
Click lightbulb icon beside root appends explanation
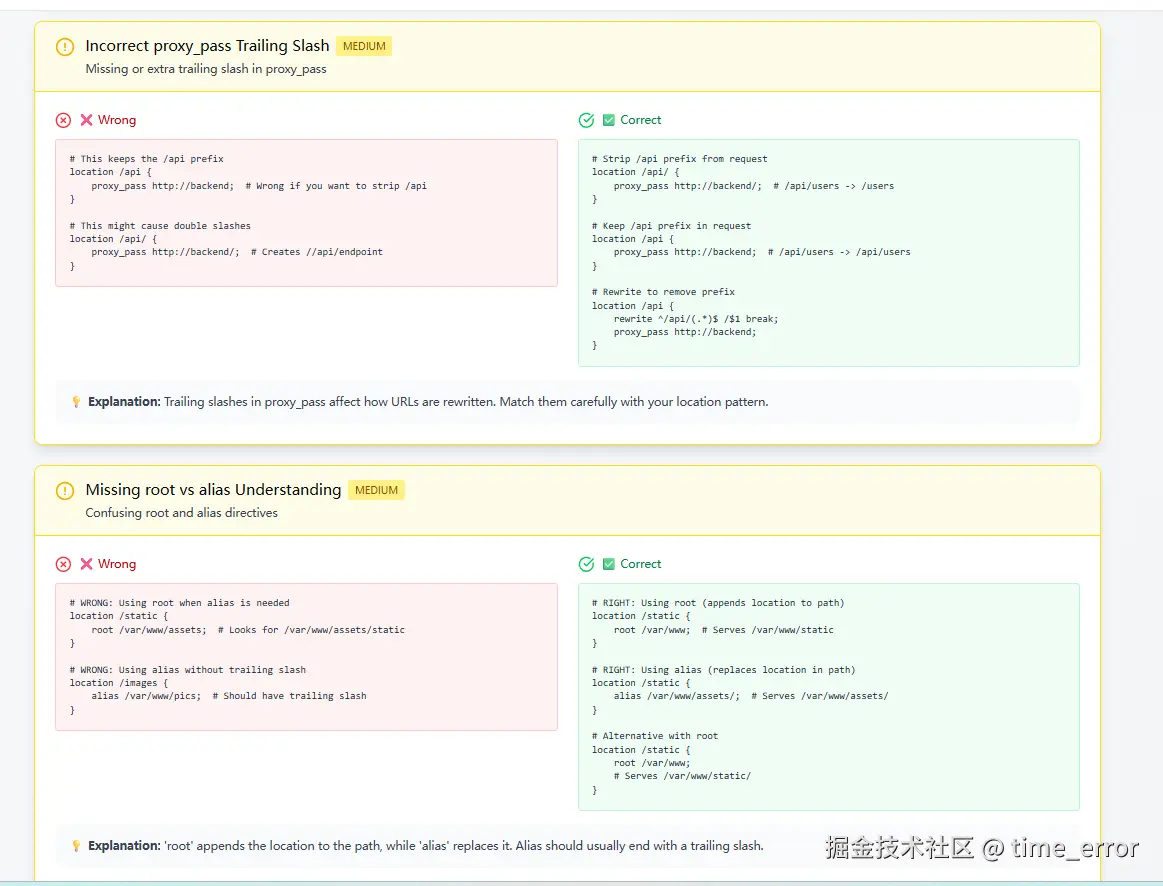coord(76,846)
